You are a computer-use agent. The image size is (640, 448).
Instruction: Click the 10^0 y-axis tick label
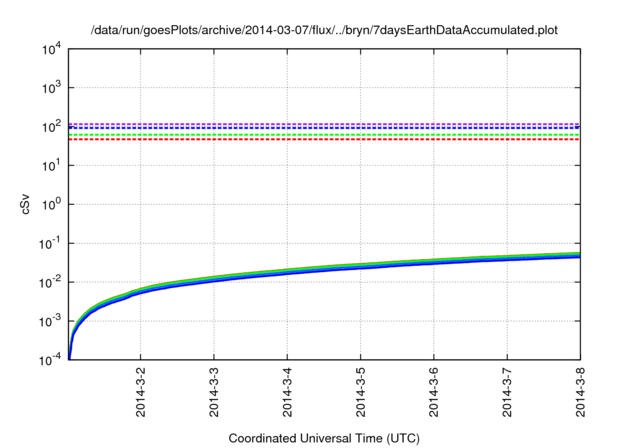pyautogui.click(x=52, y=204)
